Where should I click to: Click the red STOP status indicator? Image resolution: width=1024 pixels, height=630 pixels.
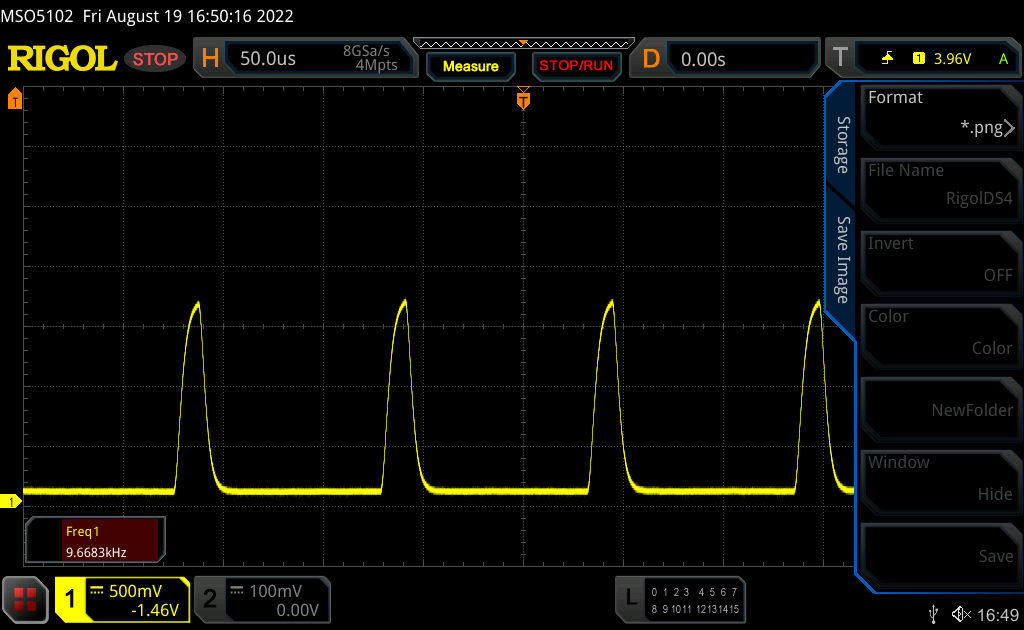[155, 59]
